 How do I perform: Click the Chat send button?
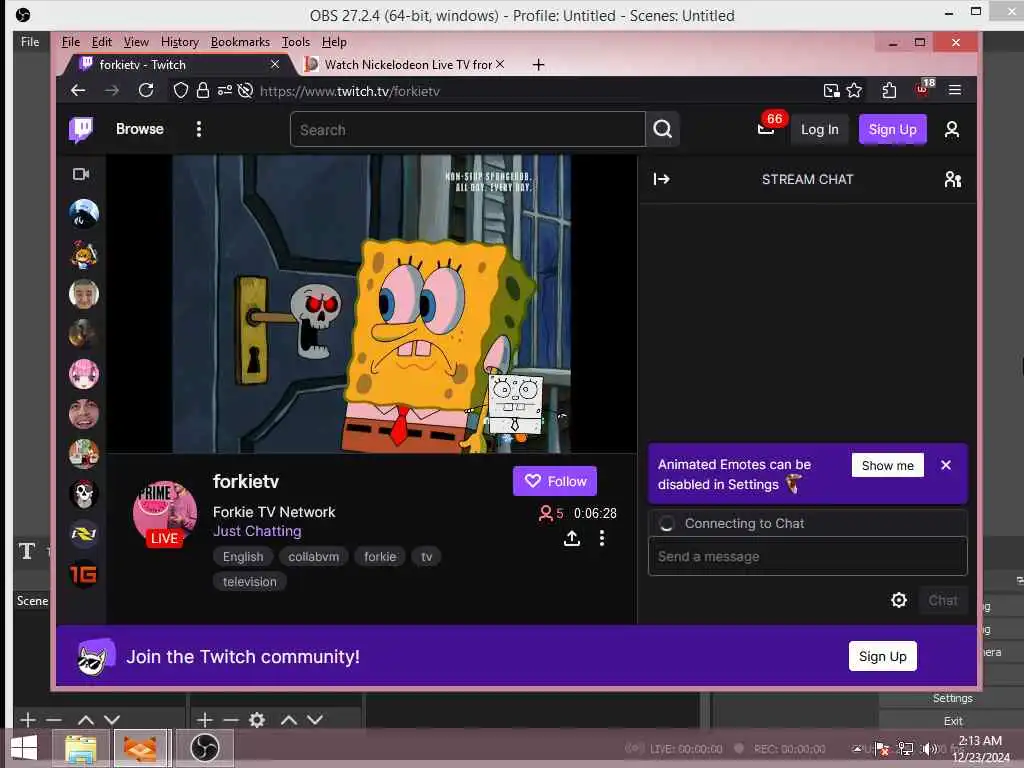(x=942, y=600)
